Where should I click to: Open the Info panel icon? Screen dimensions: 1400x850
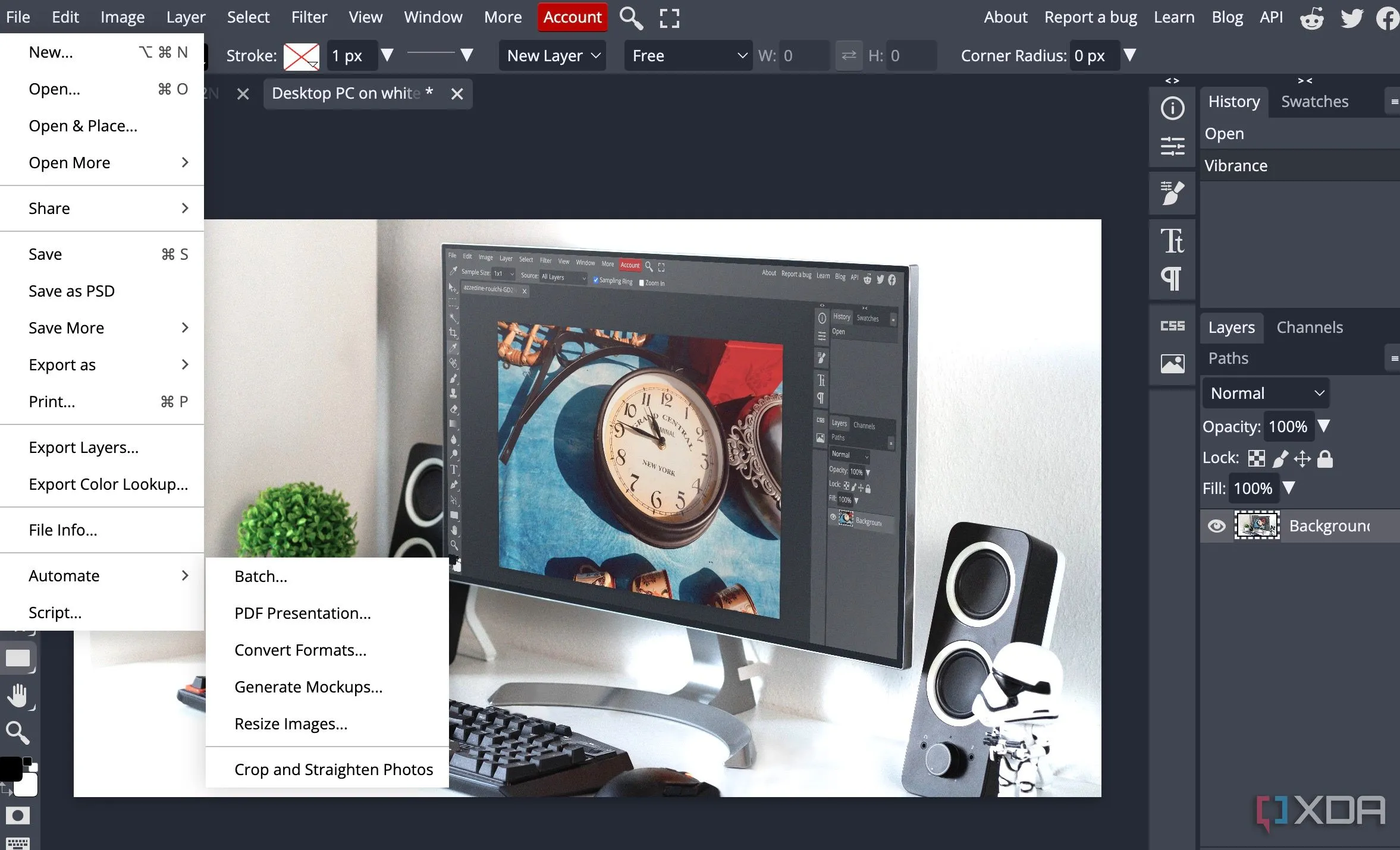pos(1172,108)
